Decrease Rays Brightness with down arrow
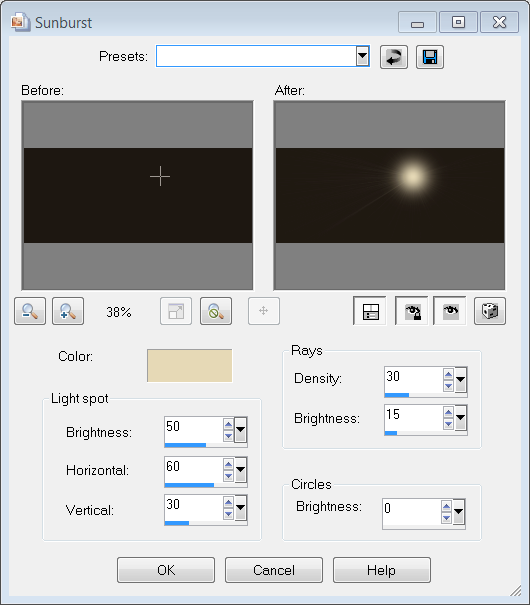Image resolution: width=530 pixels, height=605 pixels. pyautogui.click(x=448, y=424)
